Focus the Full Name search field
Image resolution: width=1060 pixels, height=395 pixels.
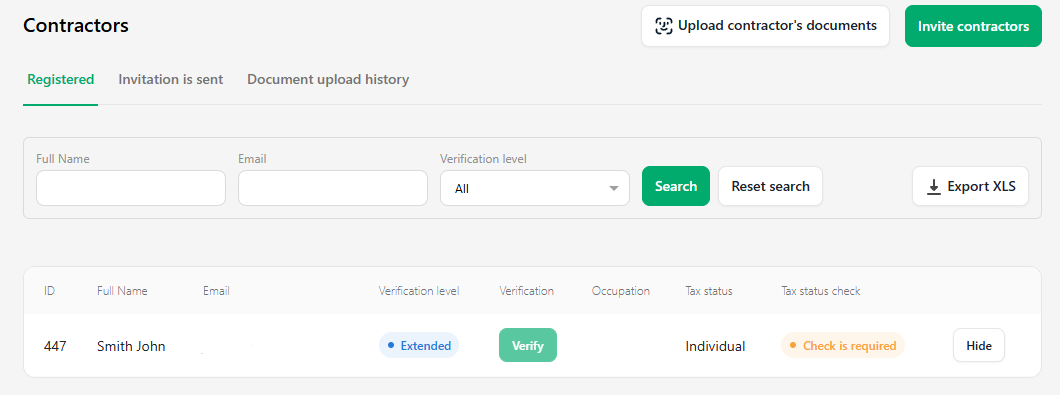131,188
